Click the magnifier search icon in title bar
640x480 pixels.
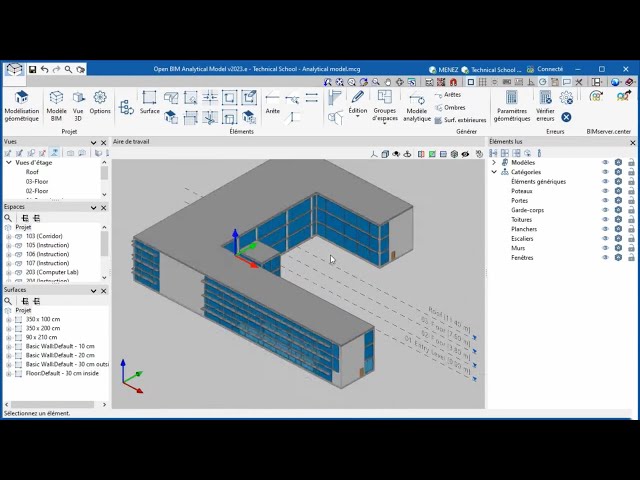(68, 69)
